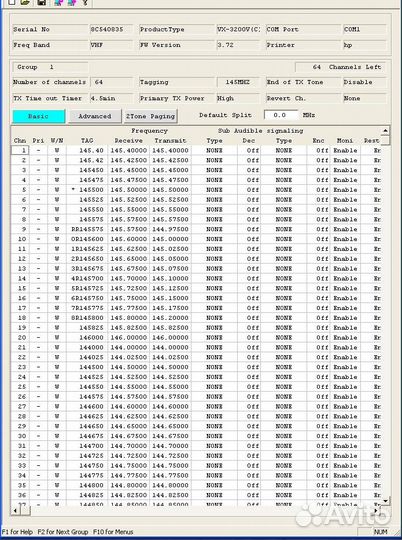Viewport: 402px width, 540px height.
Task: Select the Primary TX Power High field
Action: tap(238, 98)
